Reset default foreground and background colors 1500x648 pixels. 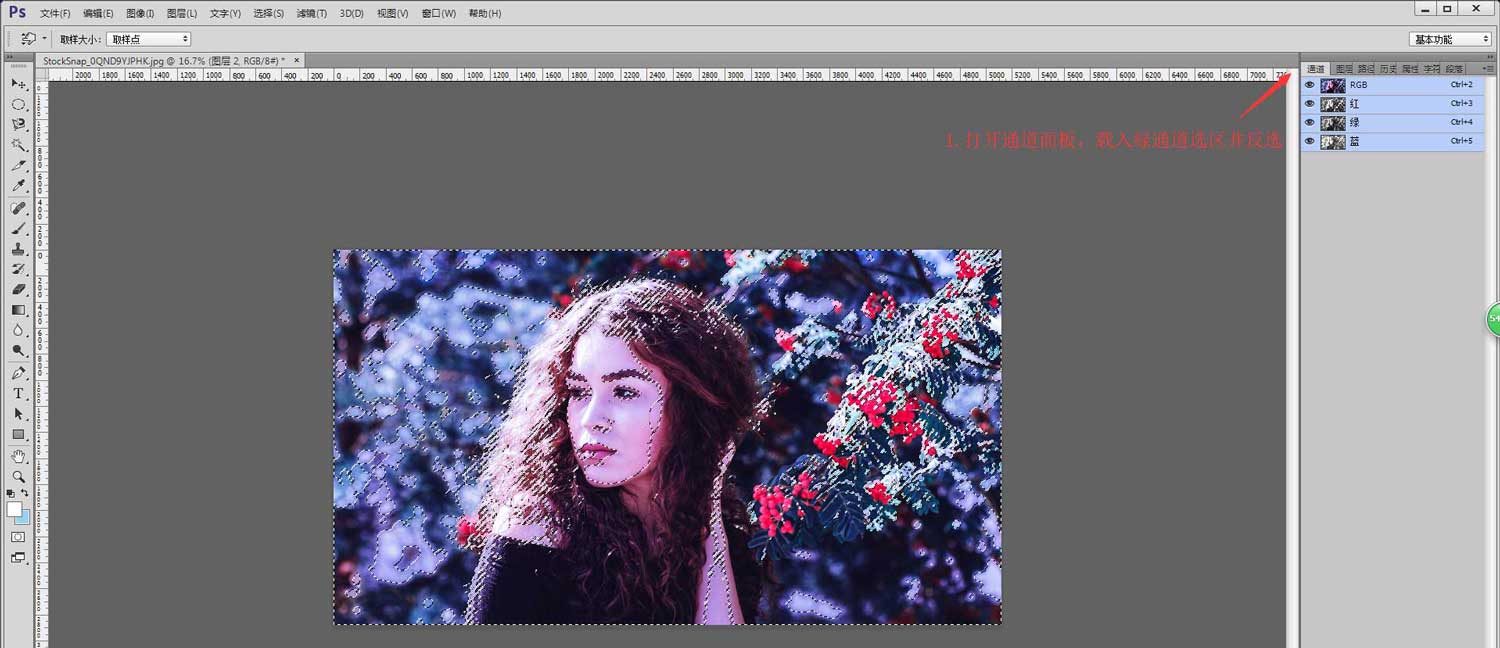click(11, 493)
